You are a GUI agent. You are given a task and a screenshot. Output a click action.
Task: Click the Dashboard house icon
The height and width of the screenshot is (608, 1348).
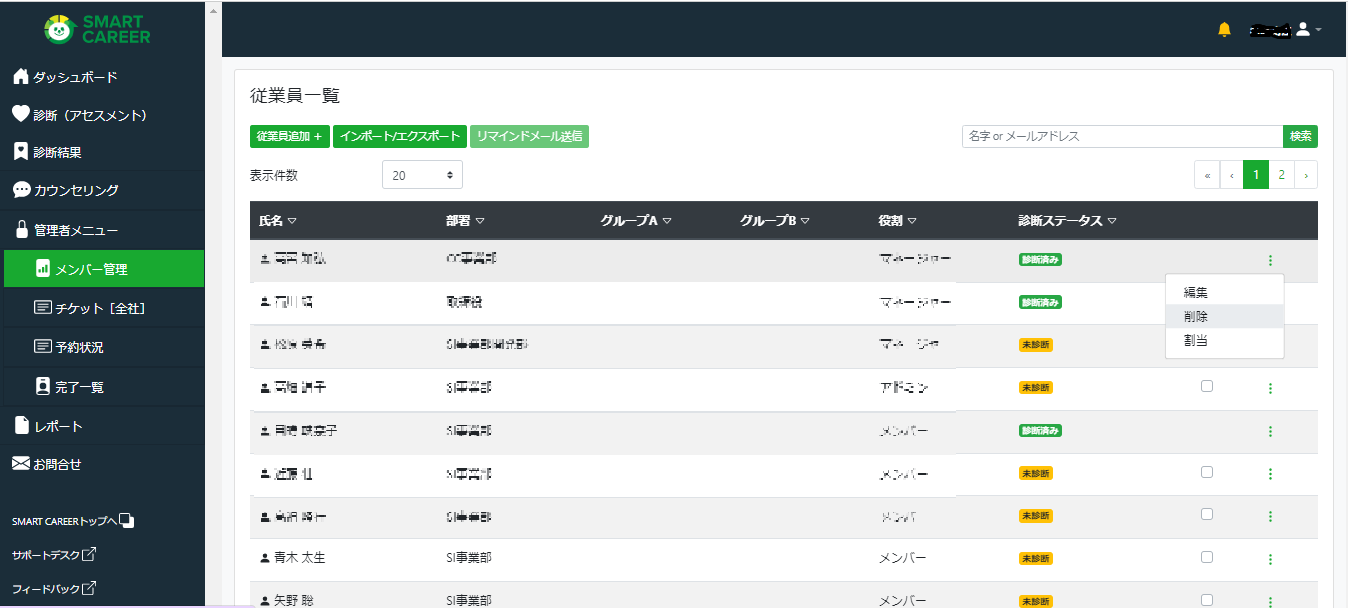[x=20, y=77]
